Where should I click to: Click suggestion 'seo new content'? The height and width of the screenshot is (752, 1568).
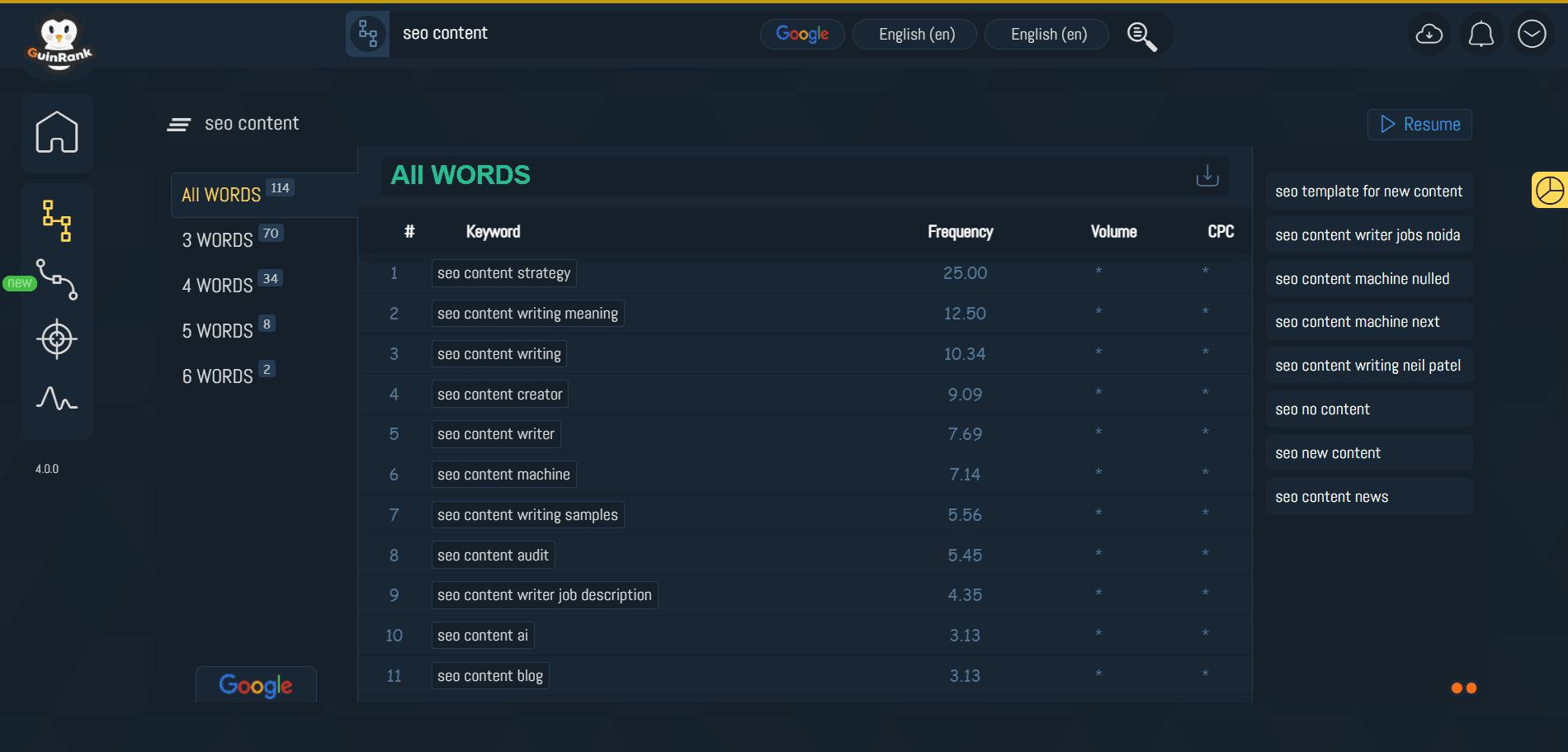1369,453
